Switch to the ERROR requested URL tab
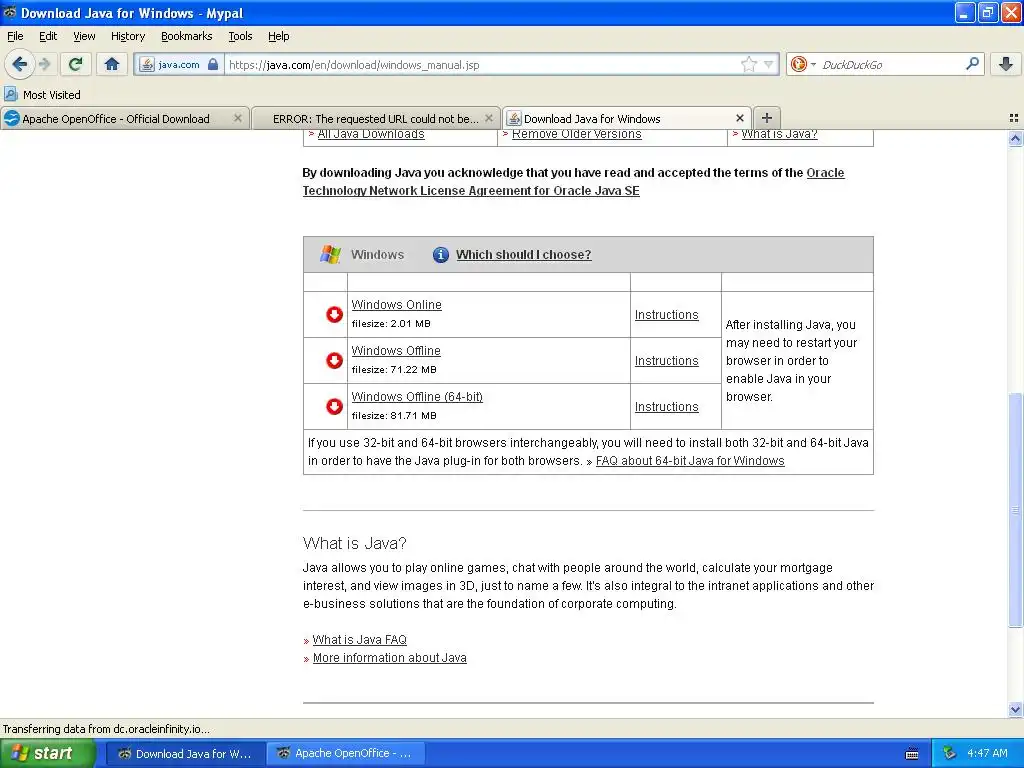The image size is (1024, 768). 376,118
